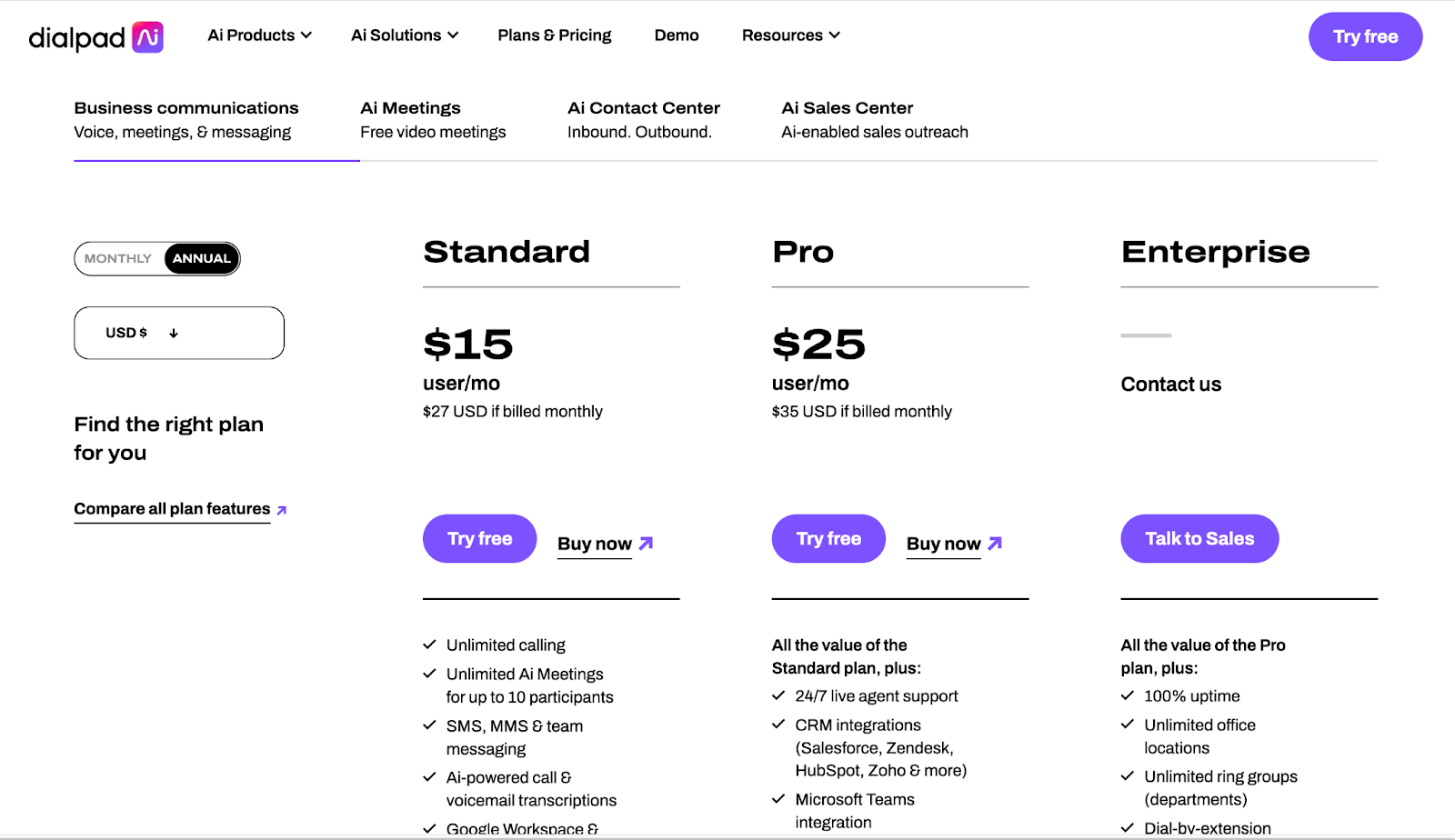Click checkmark icon beside Unlimited calling
This screenshot has height=840, width=1455.
coord(429,645)
